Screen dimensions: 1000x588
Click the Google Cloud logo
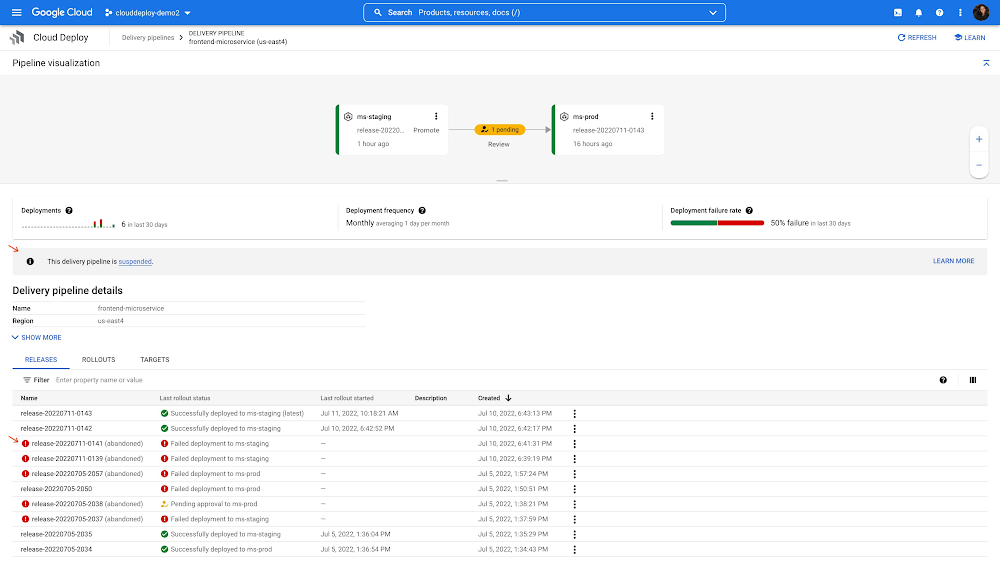(62, 12)
